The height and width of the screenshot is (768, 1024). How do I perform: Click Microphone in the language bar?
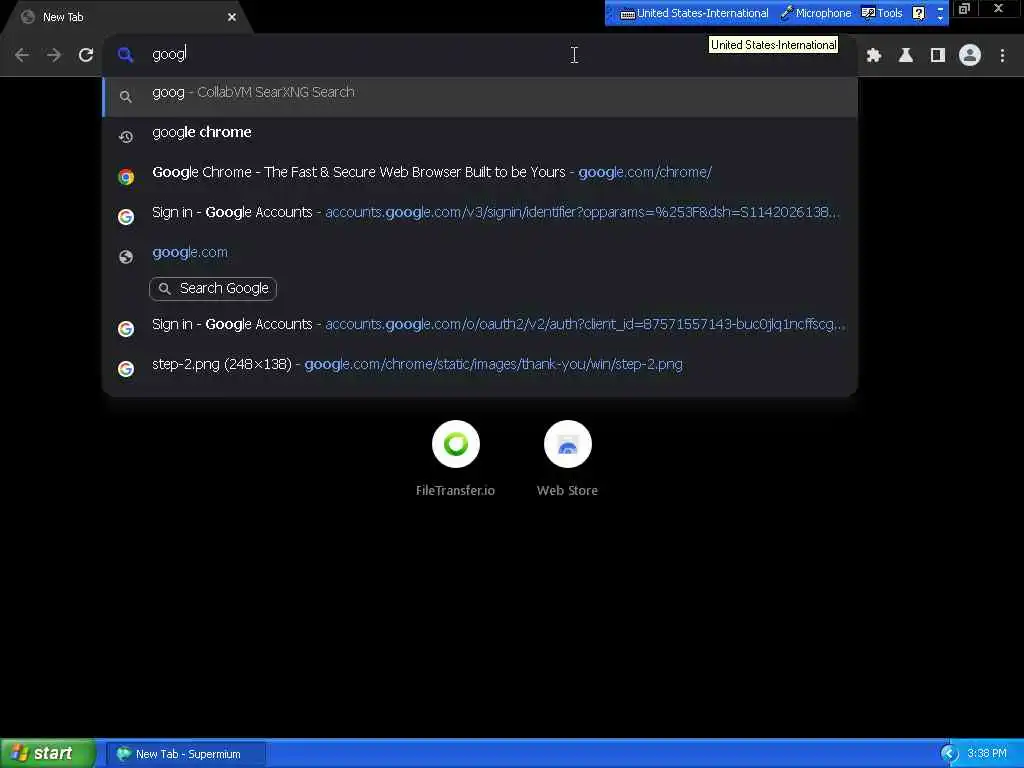click(x=816, y=13)
